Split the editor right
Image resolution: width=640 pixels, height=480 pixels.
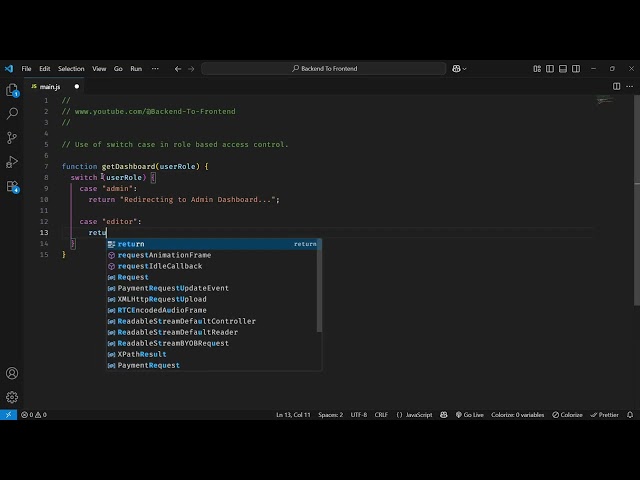[616, 86]
